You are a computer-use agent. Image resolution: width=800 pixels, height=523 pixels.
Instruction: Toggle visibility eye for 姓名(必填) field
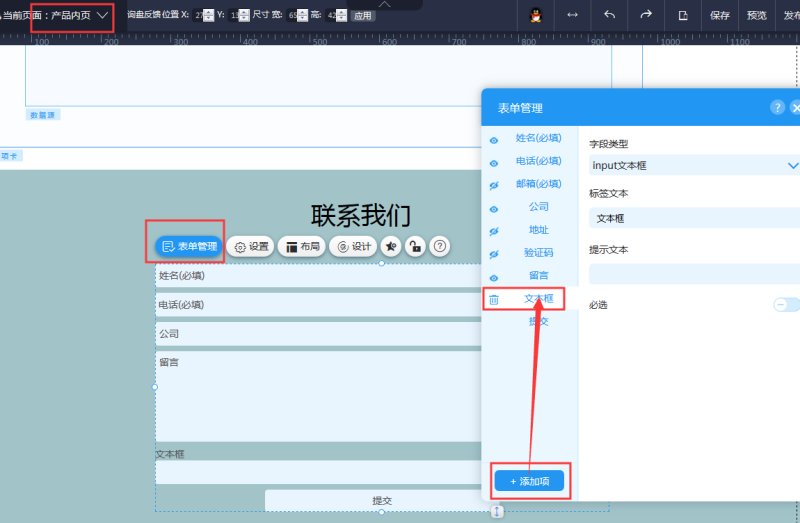[493, 140]
